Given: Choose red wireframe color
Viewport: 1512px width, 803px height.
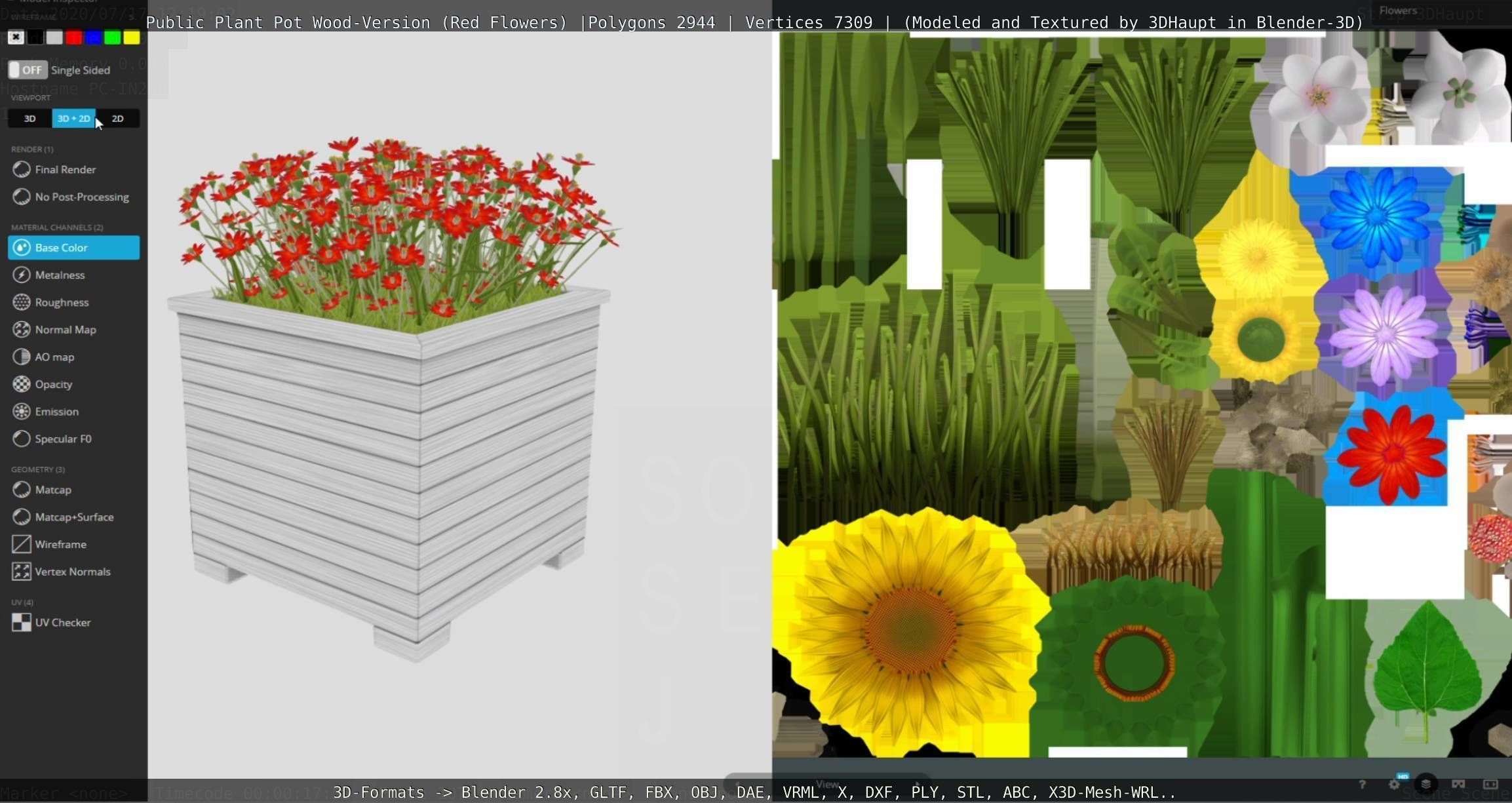Looking at the screenshot, I should click(74, 37).
